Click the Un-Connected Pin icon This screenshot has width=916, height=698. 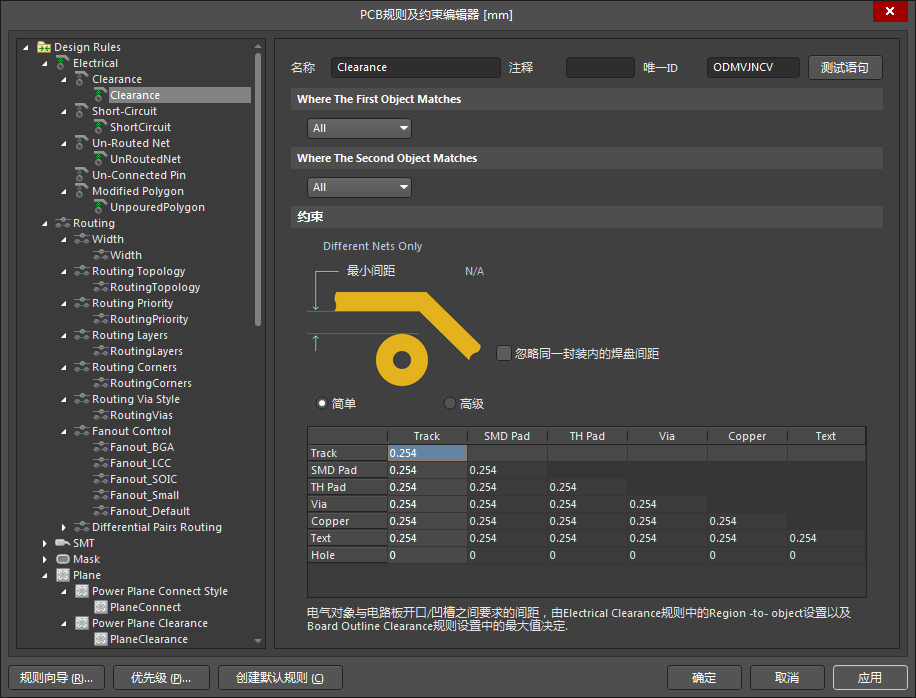coord(82,175)
